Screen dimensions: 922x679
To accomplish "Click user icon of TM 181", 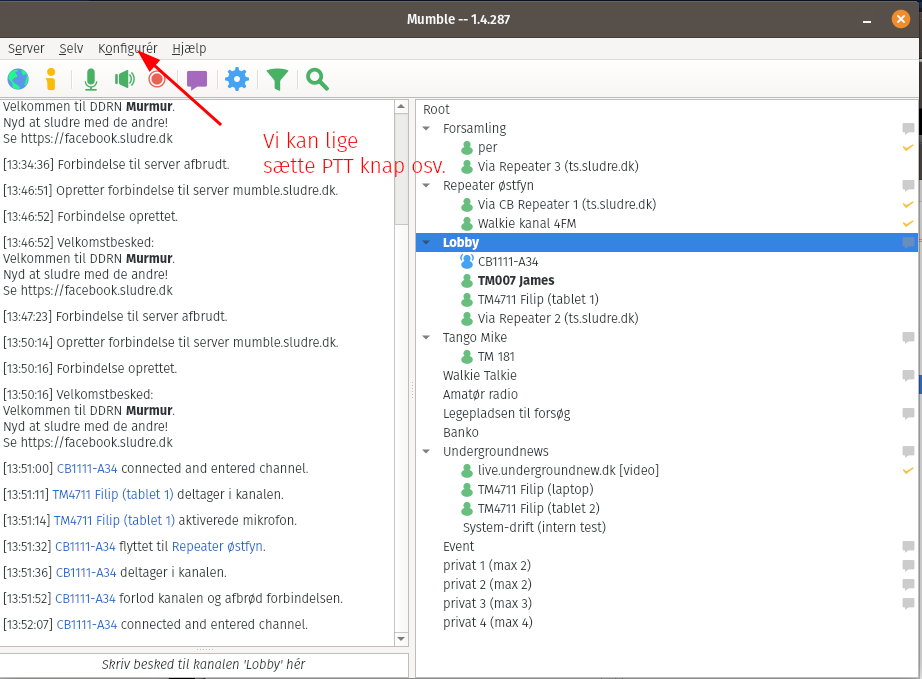I will coord(467,356).
